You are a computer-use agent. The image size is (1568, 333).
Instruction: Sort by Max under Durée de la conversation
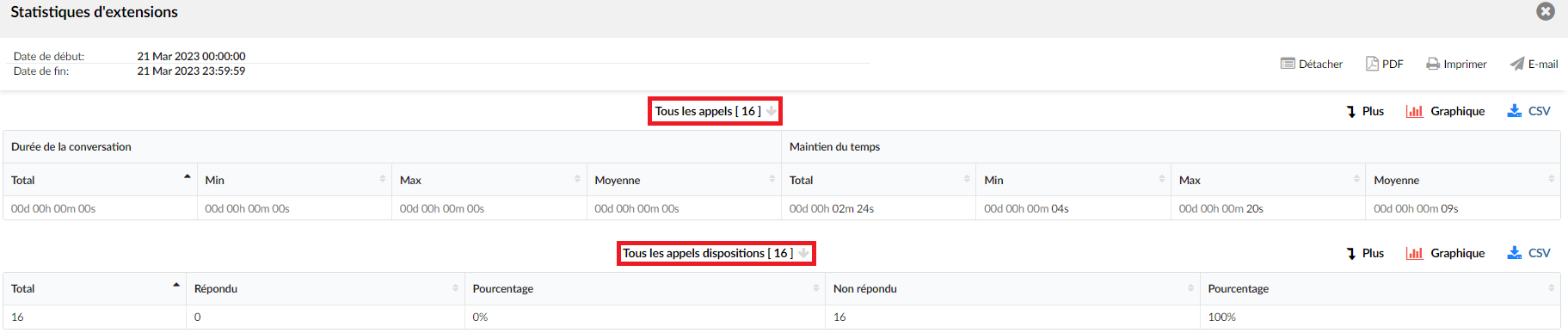coord(489,180)
